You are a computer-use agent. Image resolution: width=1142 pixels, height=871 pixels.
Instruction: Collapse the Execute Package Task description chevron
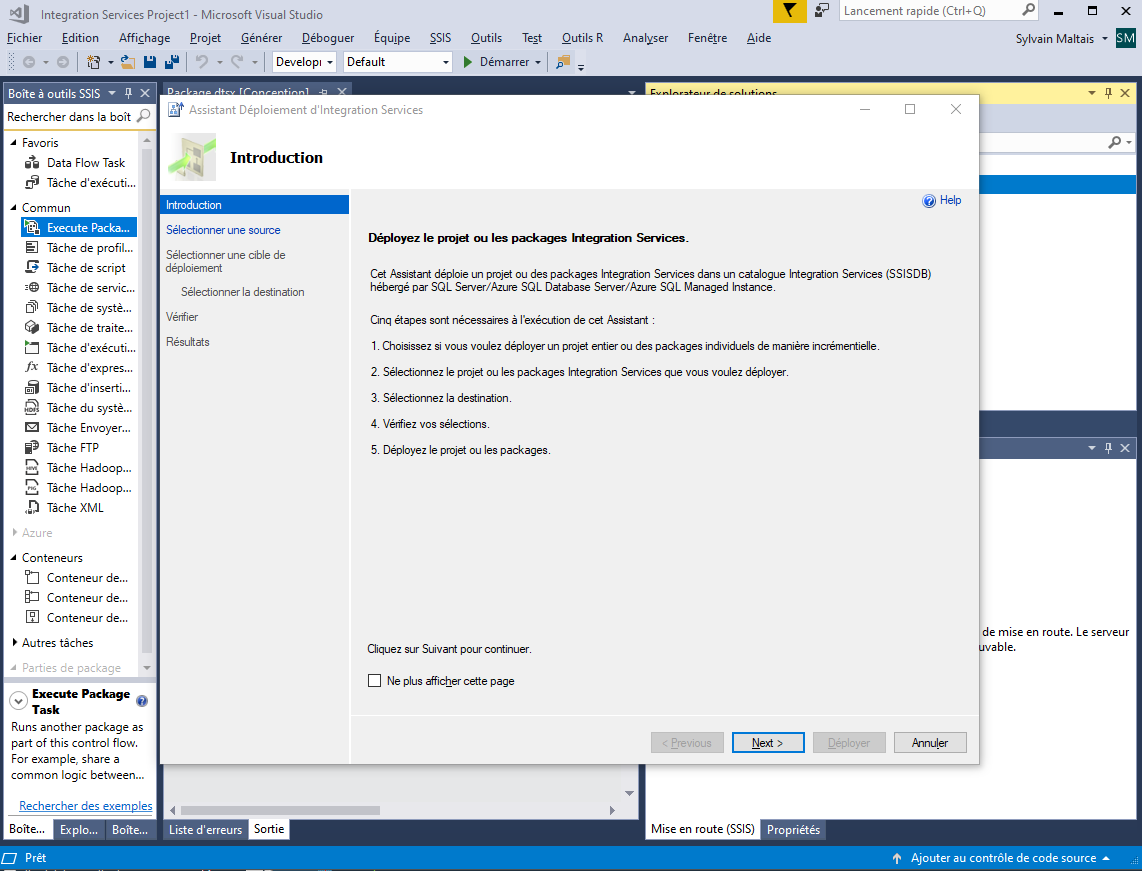click(18, 701)
